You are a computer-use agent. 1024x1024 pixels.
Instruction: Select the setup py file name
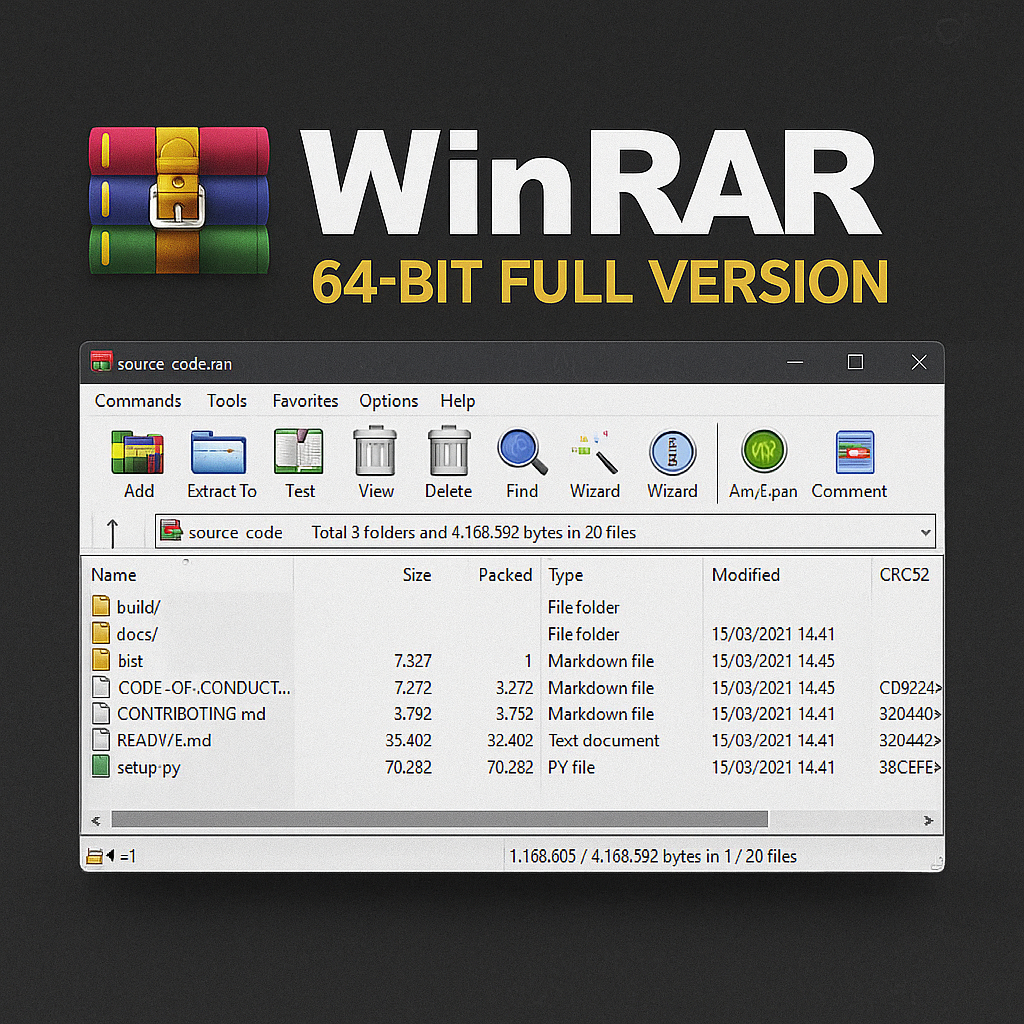148,768
